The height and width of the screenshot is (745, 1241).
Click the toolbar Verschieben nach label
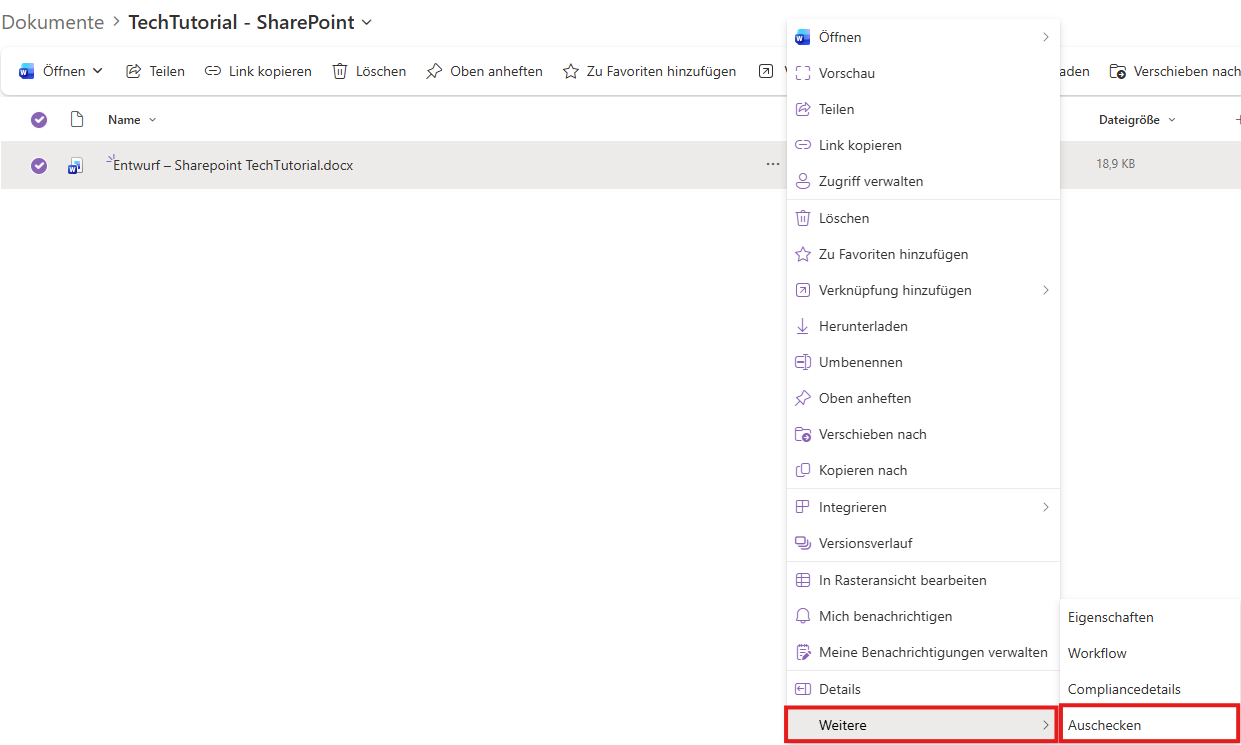pos(1187,71)
